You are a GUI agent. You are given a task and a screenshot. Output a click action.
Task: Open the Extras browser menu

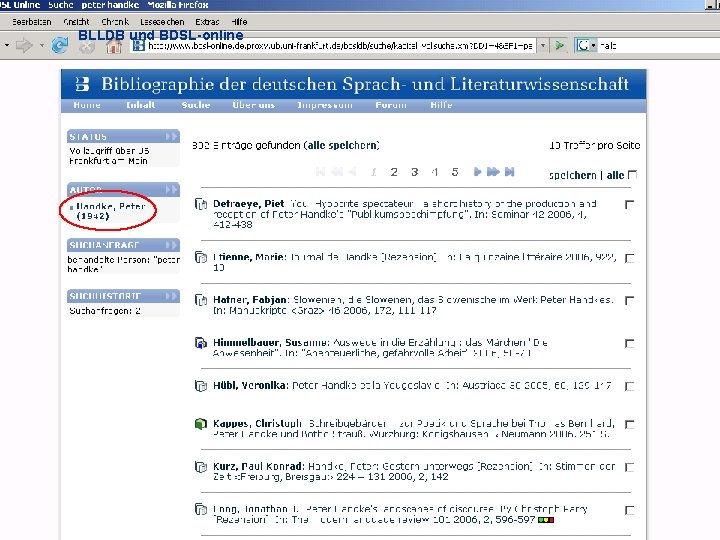pos(207,22)
